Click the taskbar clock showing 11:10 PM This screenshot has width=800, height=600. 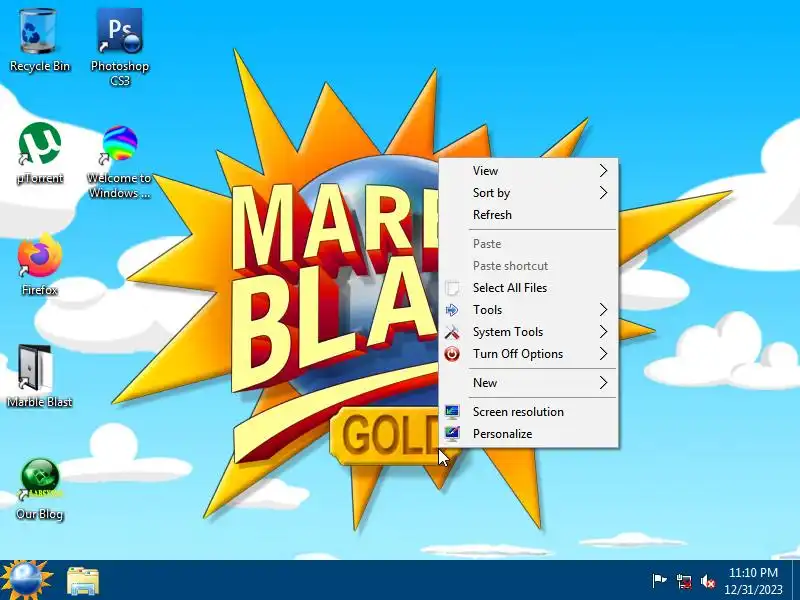(x=753, y=572)
